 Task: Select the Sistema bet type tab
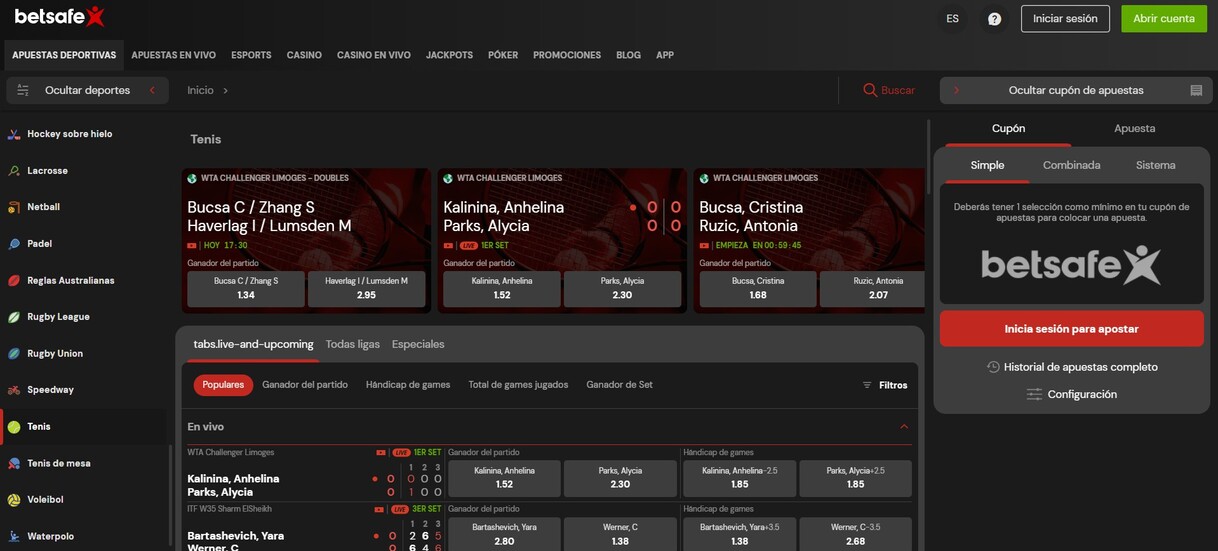point(1156,165)
